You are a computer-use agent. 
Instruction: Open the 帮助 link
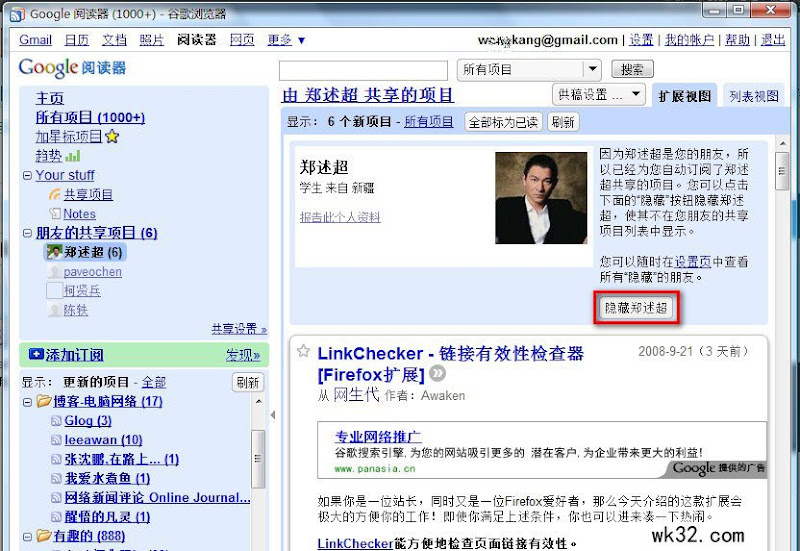[x=738, y=40]
